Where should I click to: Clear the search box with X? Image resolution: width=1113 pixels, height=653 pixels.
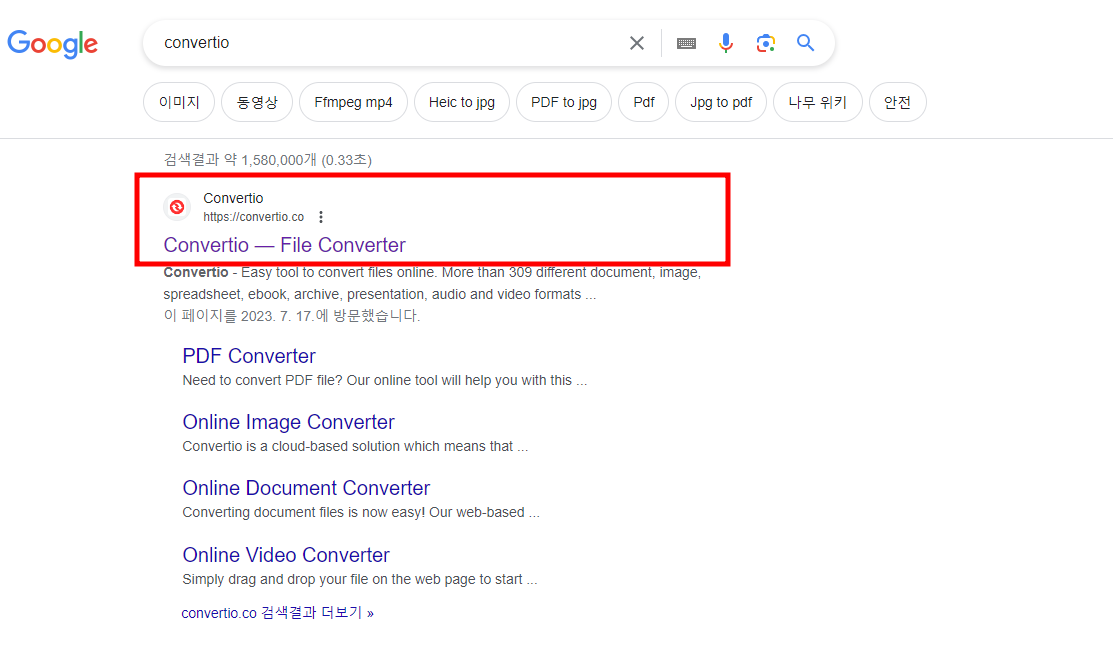click(637, 43)
